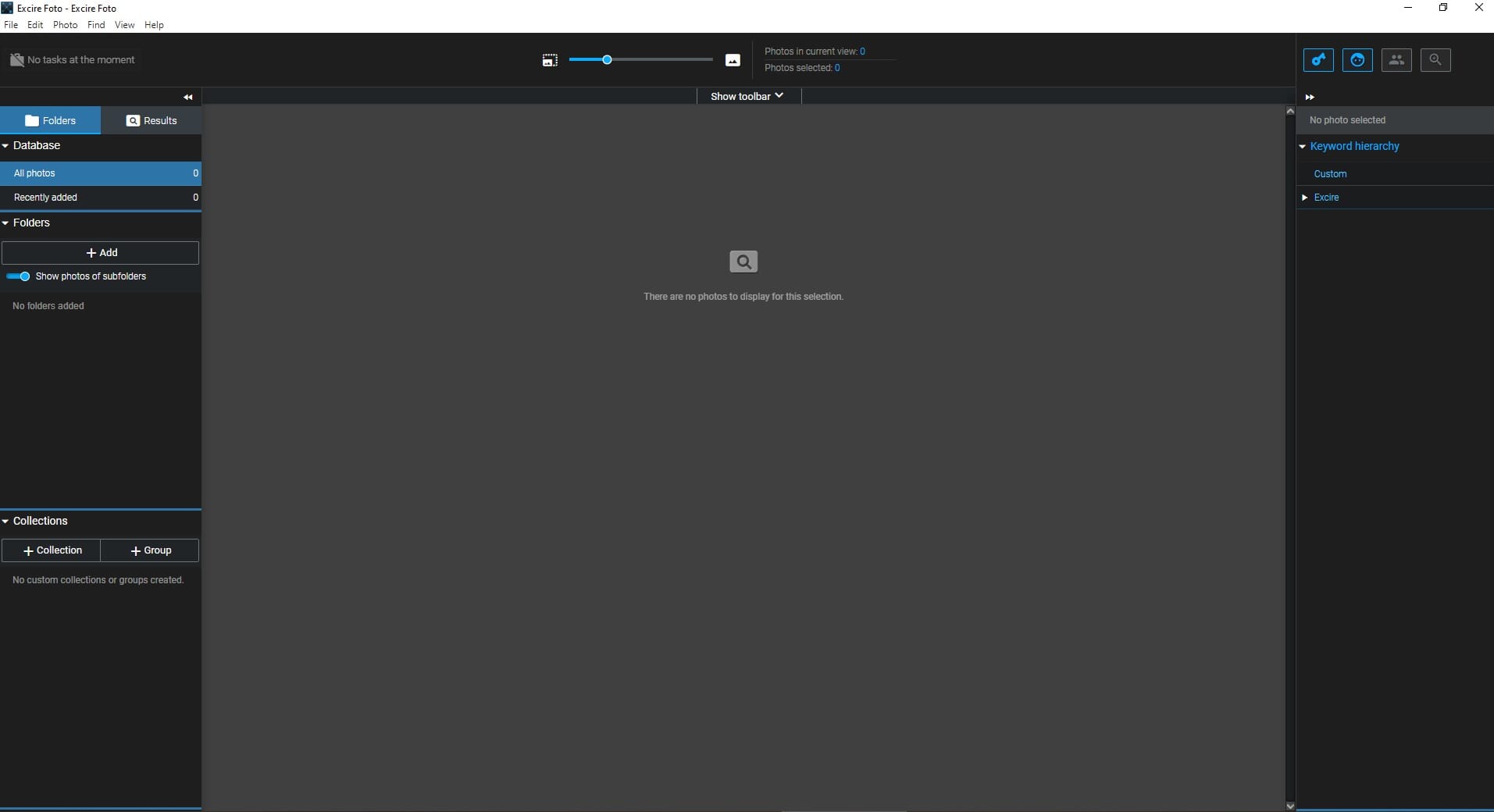Click the magnifier icon in the empty view
The image size is (1494, 812).
tap(743, 262)
